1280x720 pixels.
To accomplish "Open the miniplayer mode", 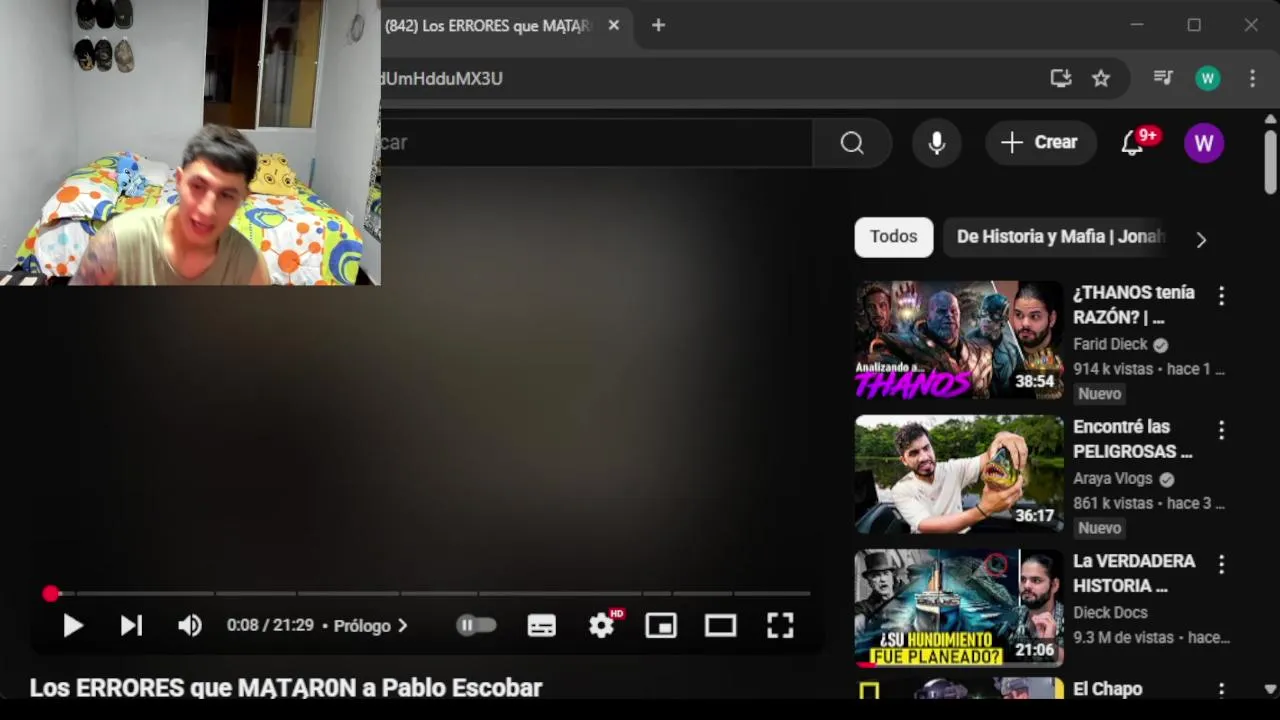I will coord(661,626).
